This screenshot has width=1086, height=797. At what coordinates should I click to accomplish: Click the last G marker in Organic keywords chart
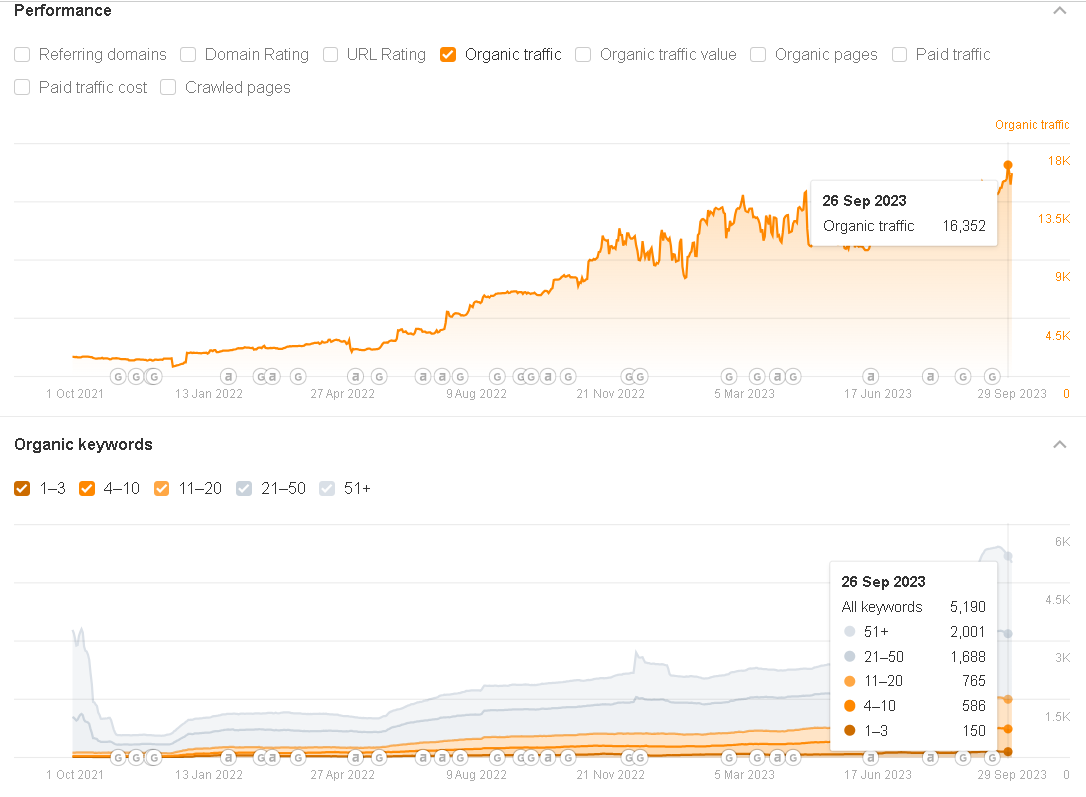[x=992, y=757]
